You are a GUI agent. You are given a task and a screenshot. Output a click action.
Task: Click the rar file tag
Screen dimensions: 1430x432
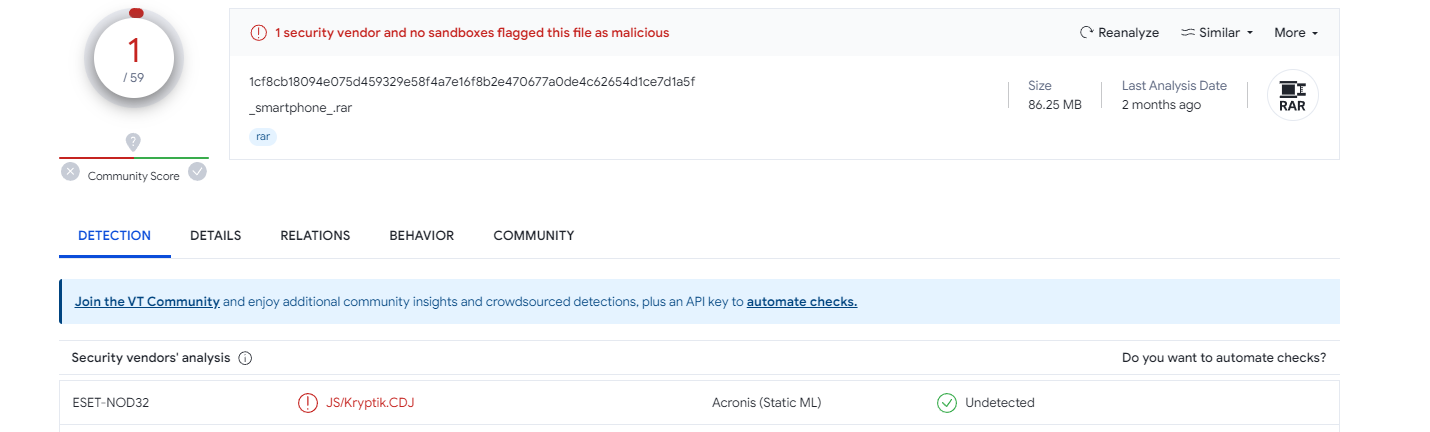click(263, 136)
